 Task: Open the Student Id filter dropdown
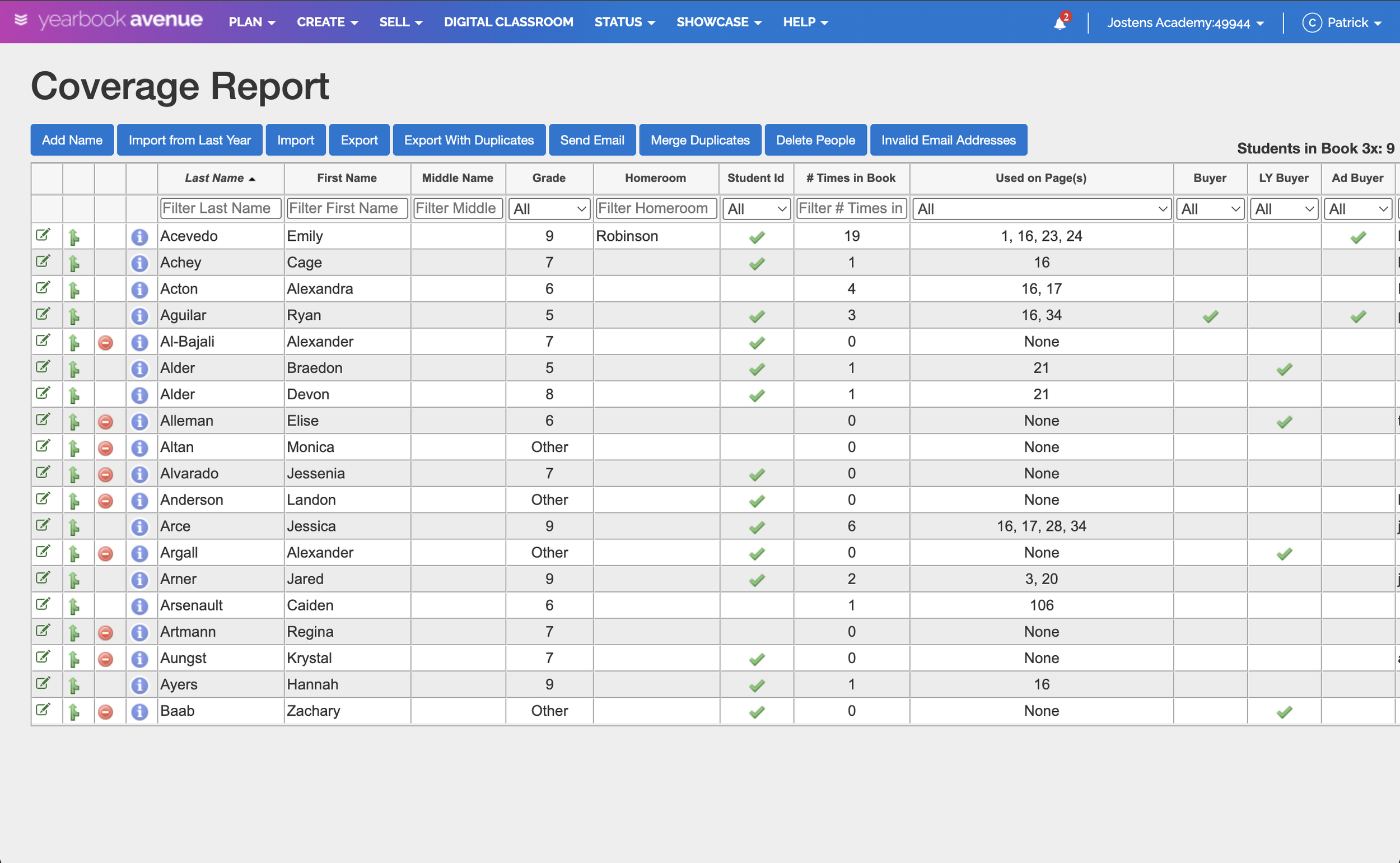tap(756, 209)
